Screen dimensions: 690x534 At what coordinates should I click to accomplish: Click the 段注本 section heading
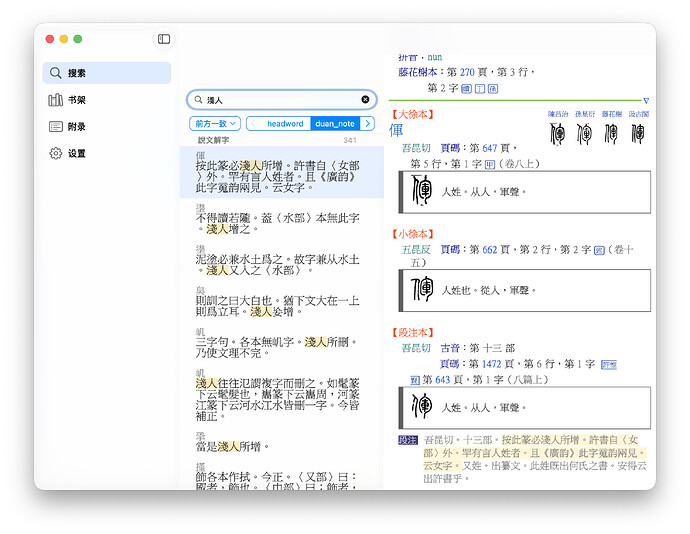coord(412,333)
